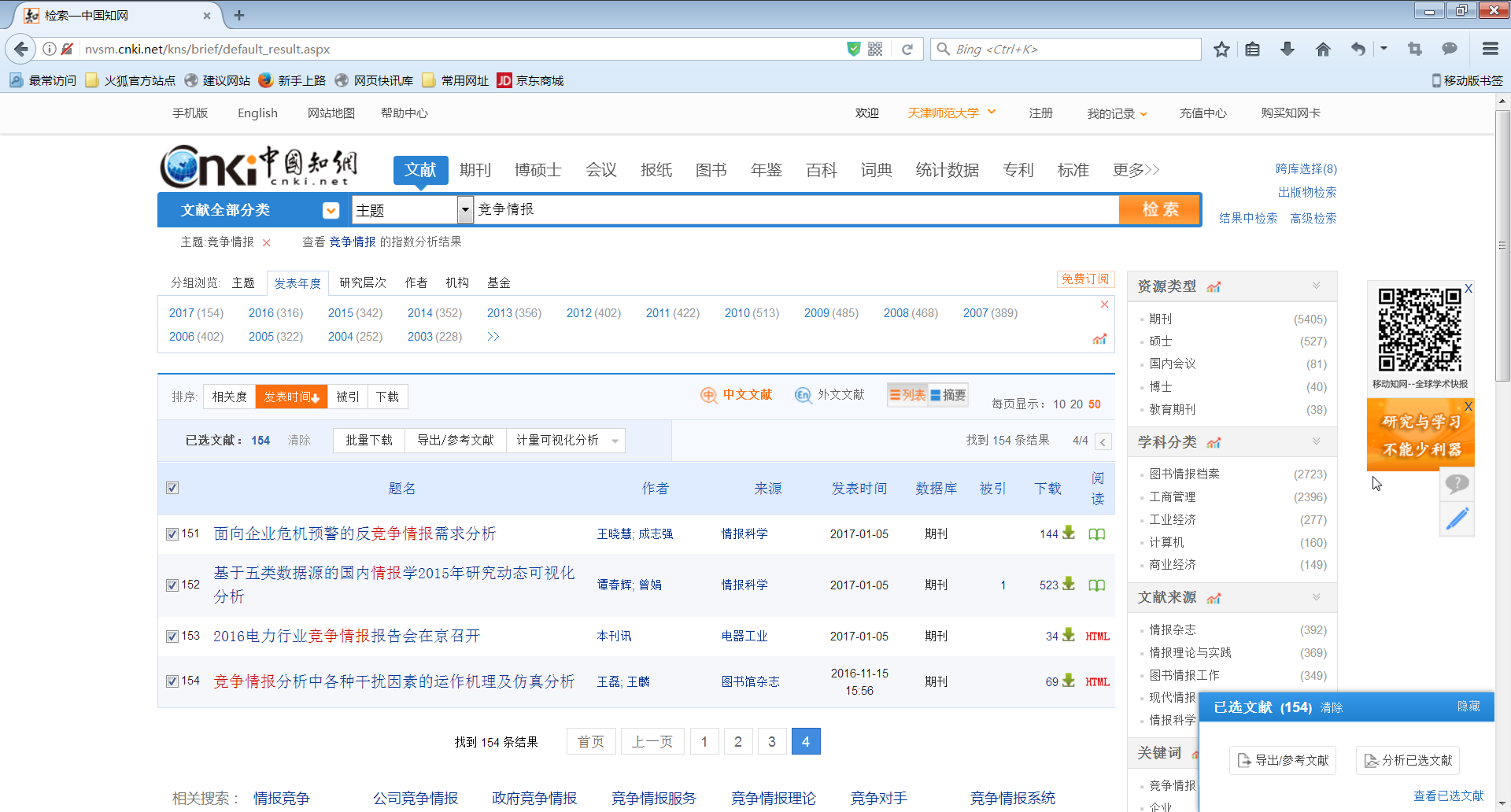Download article 152 via green arrow

click(x=1069, y=584)
